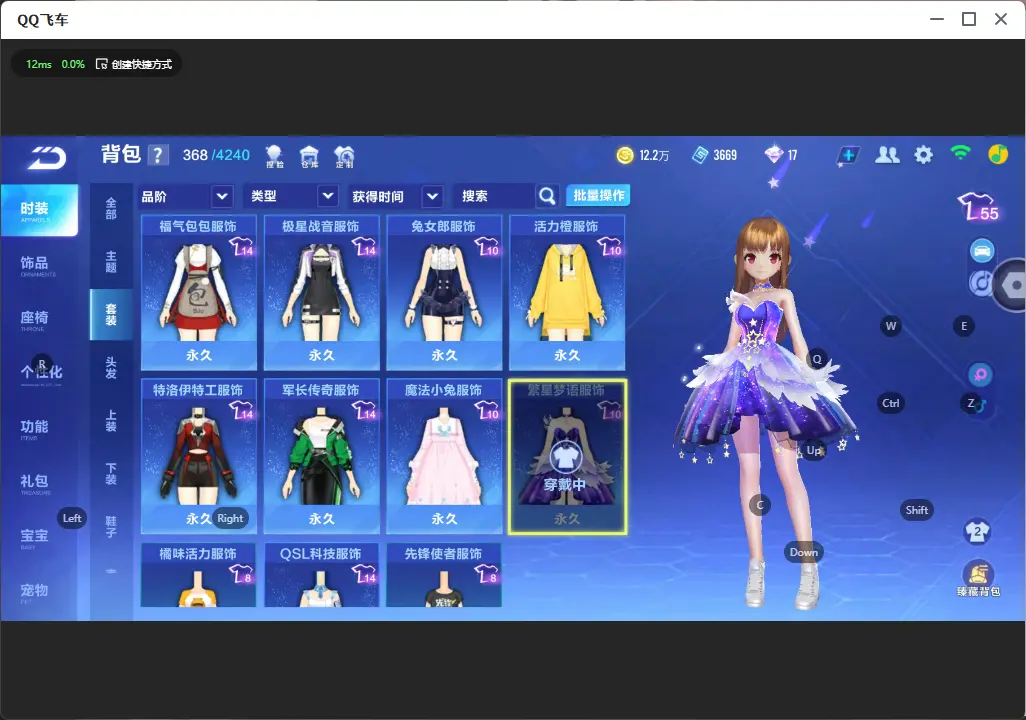Click the 12ms latency indicator
The image size is (1026, 720).
point(39,64)
